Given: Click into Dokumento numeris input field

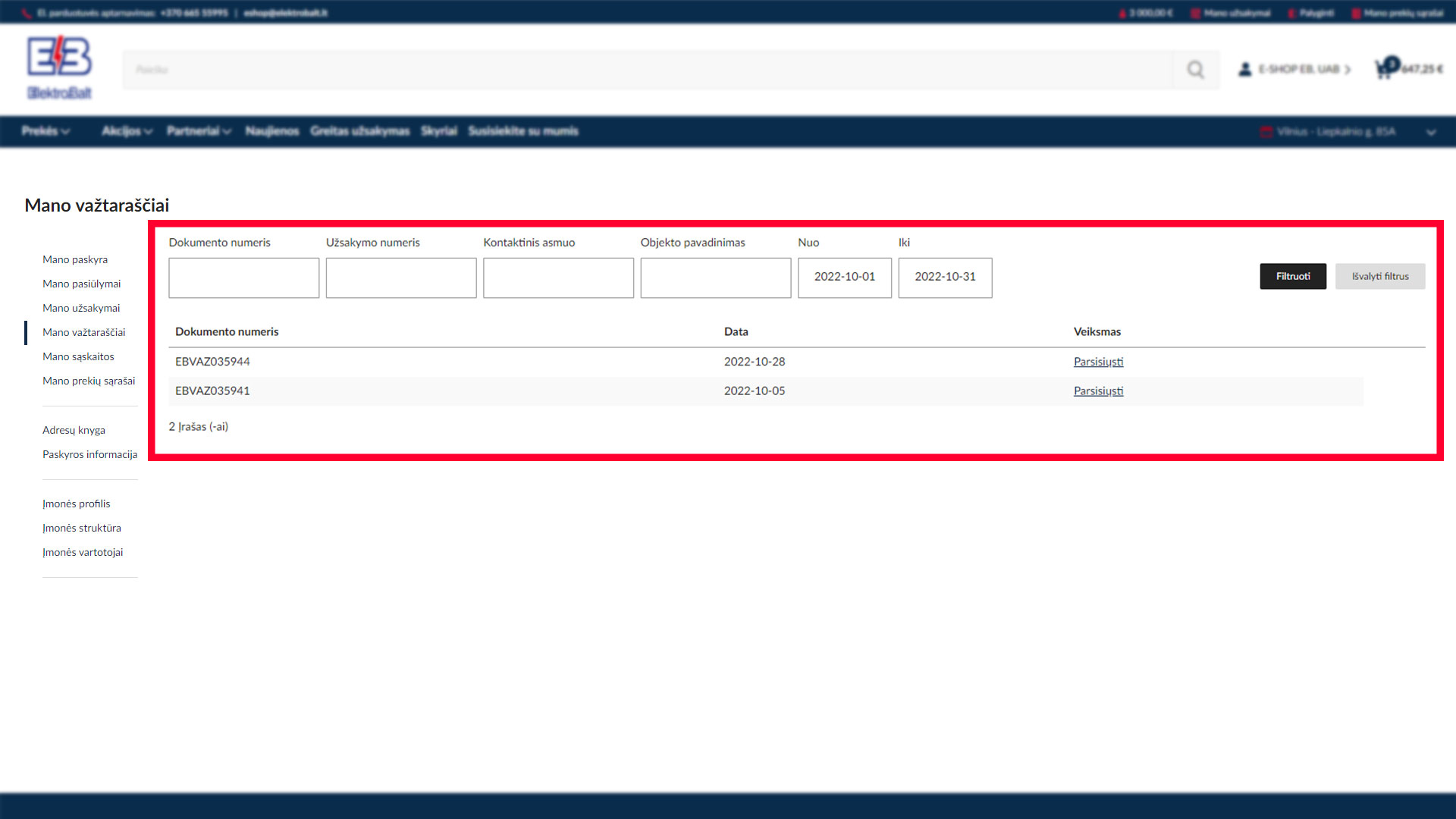Looking at the screenshot, I should click(243, 278).
